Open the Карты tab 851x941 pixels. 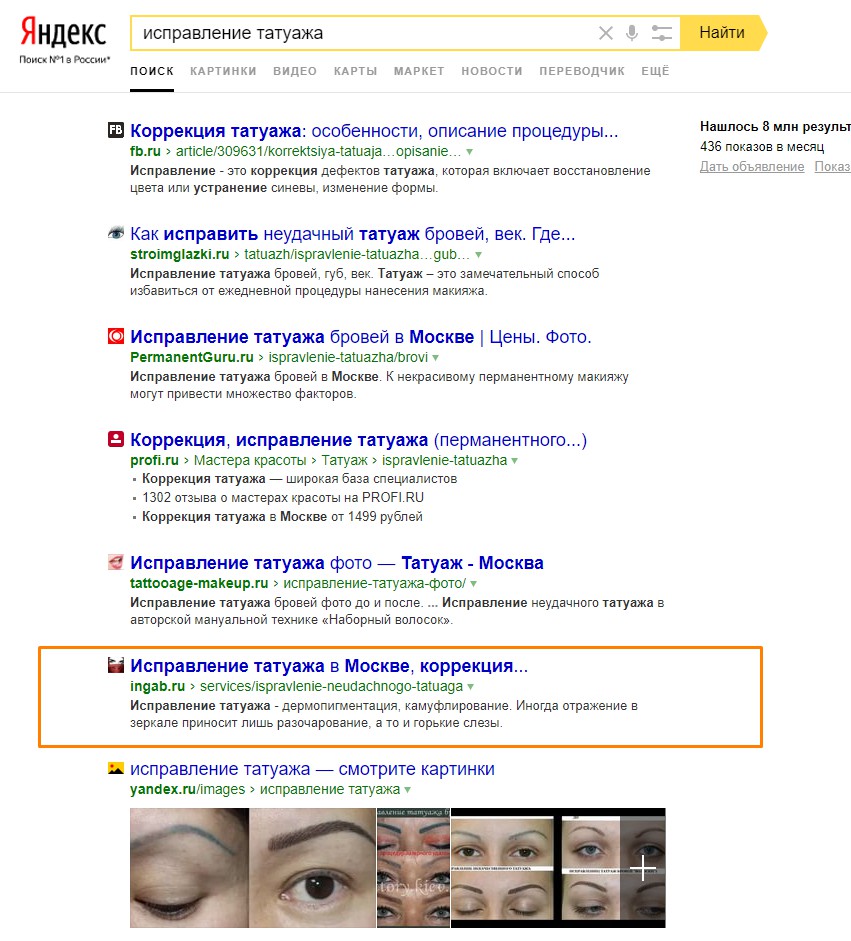[x=355, y=71]
